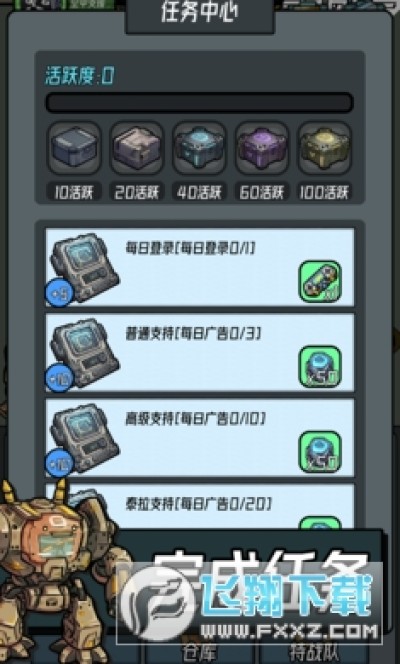Select the 泰拉支持[每日广告0/20] task row
Viewport: 400px width, 664px height.
click(x=200, y=507)
